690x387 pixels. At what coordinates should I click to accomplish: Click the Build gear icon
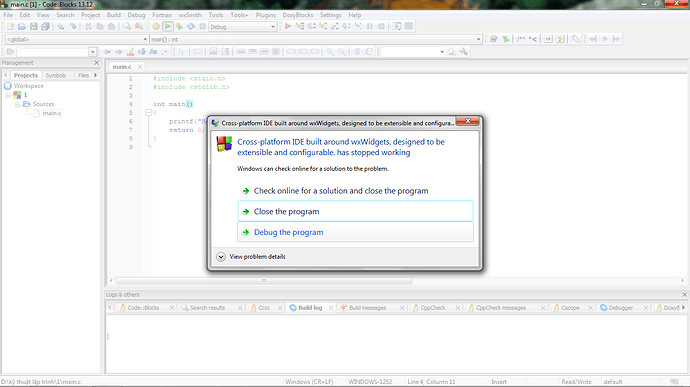point(156,26)
